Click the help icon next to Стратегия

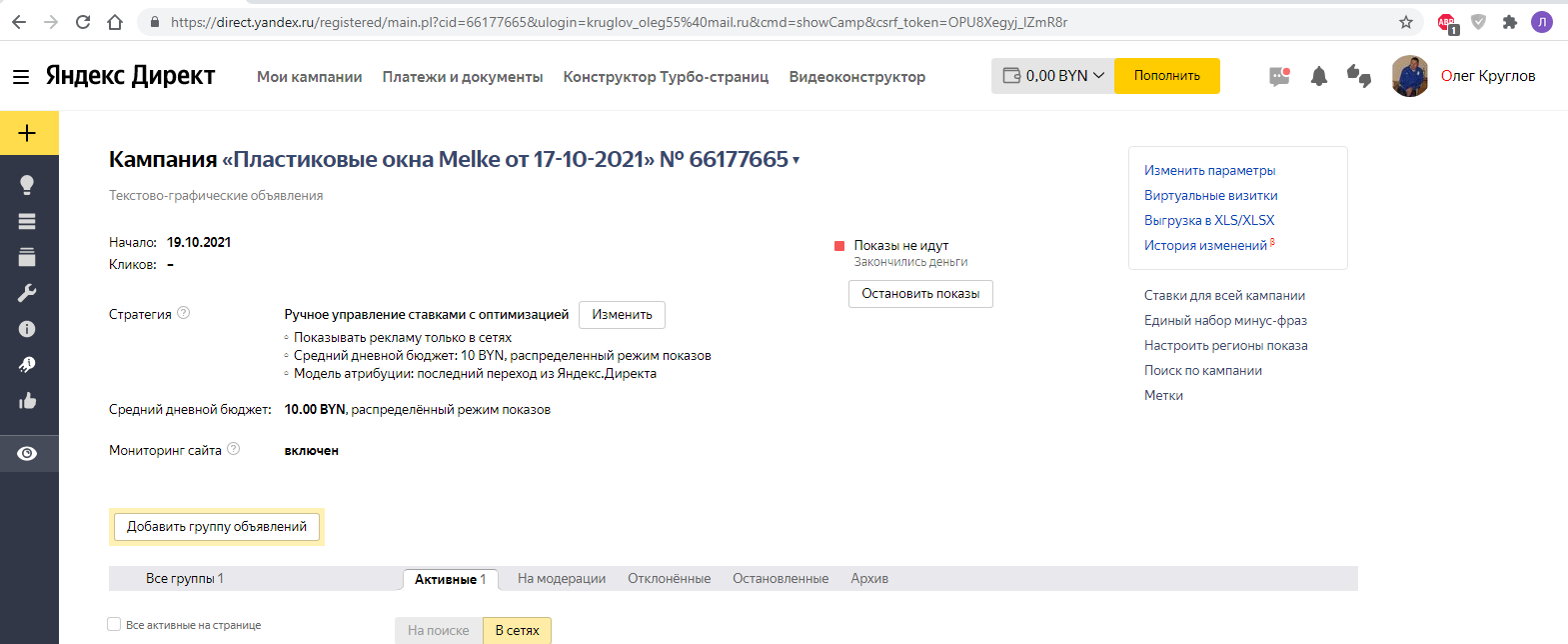(183, 313)
